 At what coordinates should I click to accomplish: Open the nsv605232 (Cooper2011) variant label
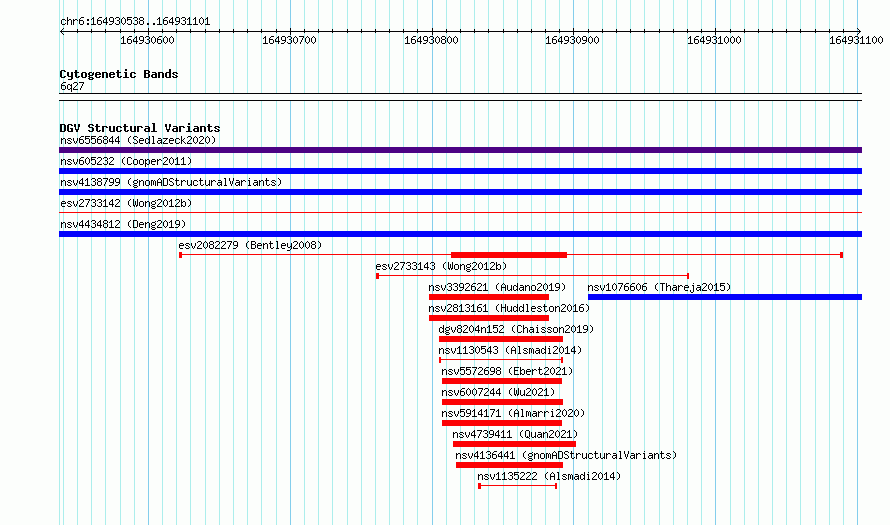click(x=126, y=161)
